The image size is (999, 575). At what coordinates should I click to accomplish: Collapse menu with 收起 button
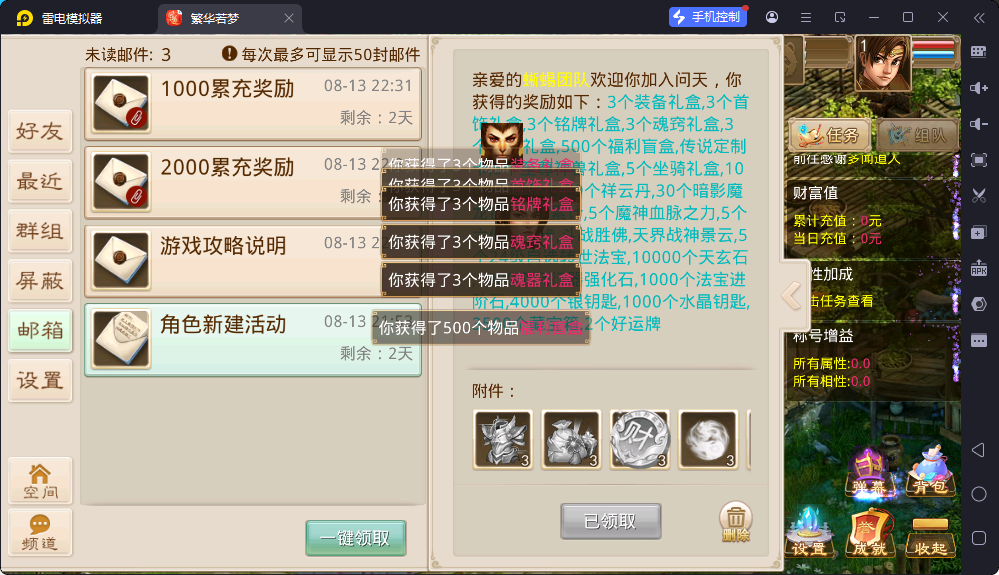pos(931,536)
